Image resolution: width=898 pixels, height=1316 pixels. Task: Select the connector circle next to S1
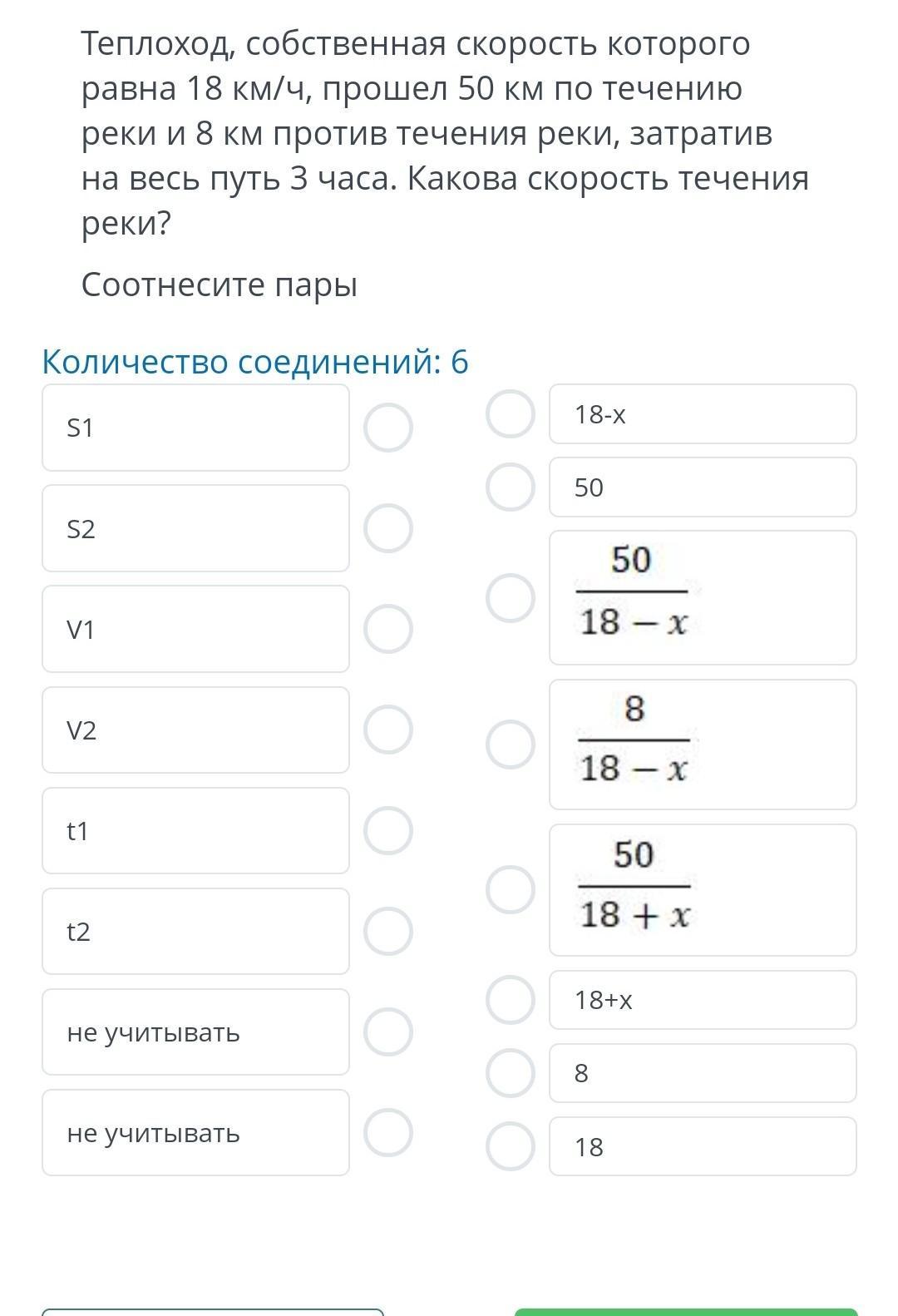click(x=388, y=428)
